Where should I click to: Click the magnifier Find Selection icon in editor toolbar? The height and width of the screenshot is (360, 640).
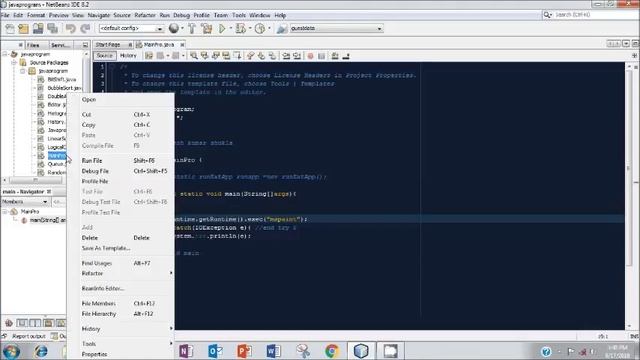194,56
